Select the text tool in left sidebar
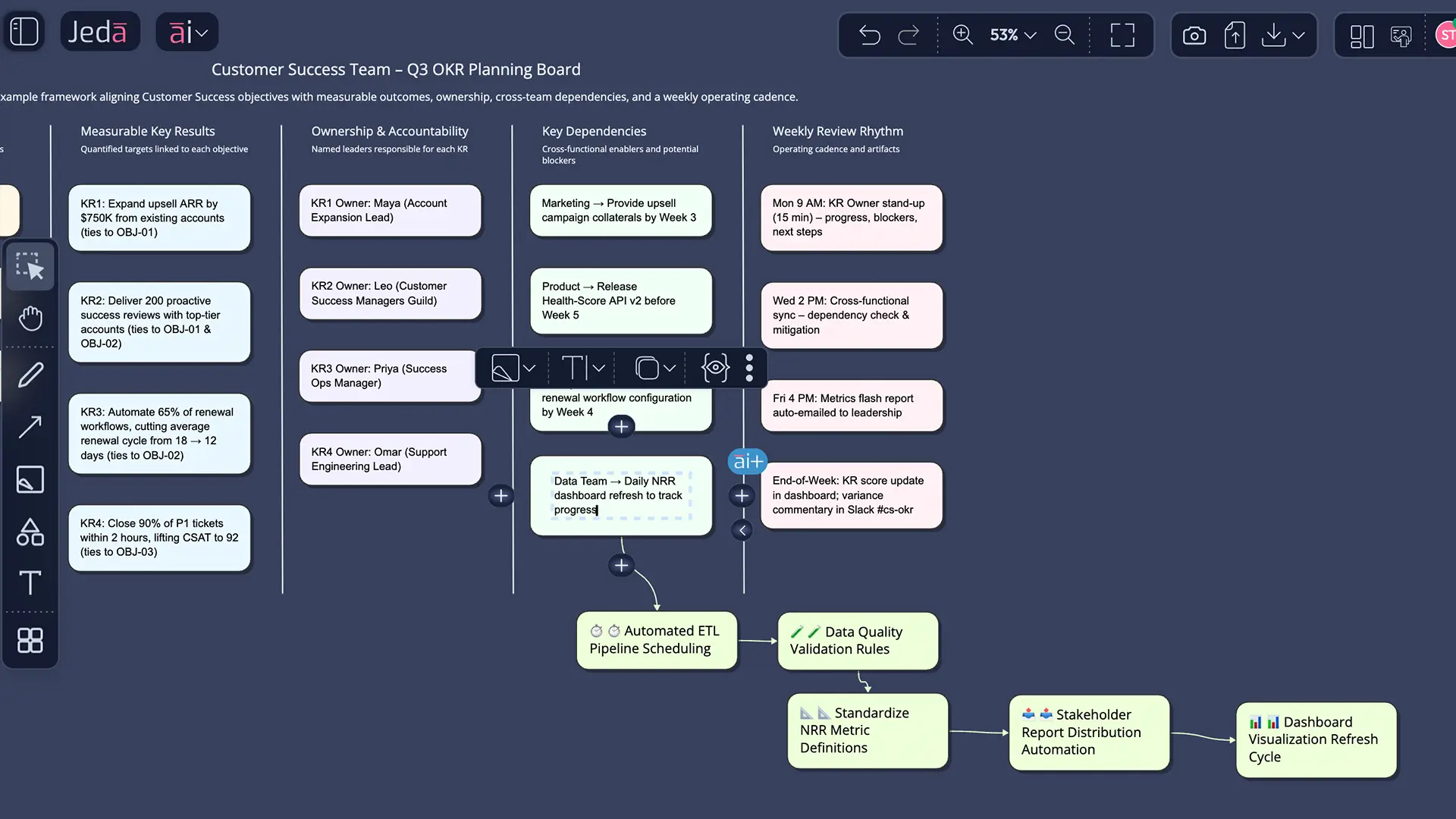This screenshot has width=1456, height=819. point(30,582)
